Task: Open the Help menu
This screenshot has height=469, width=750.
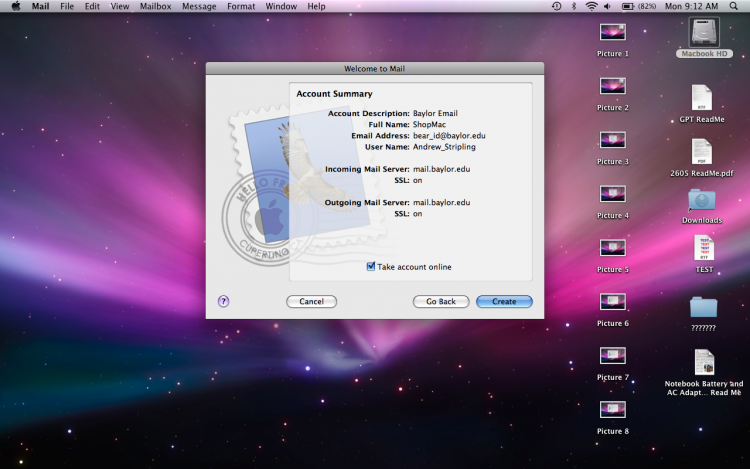Action: [x=316, y=6]
